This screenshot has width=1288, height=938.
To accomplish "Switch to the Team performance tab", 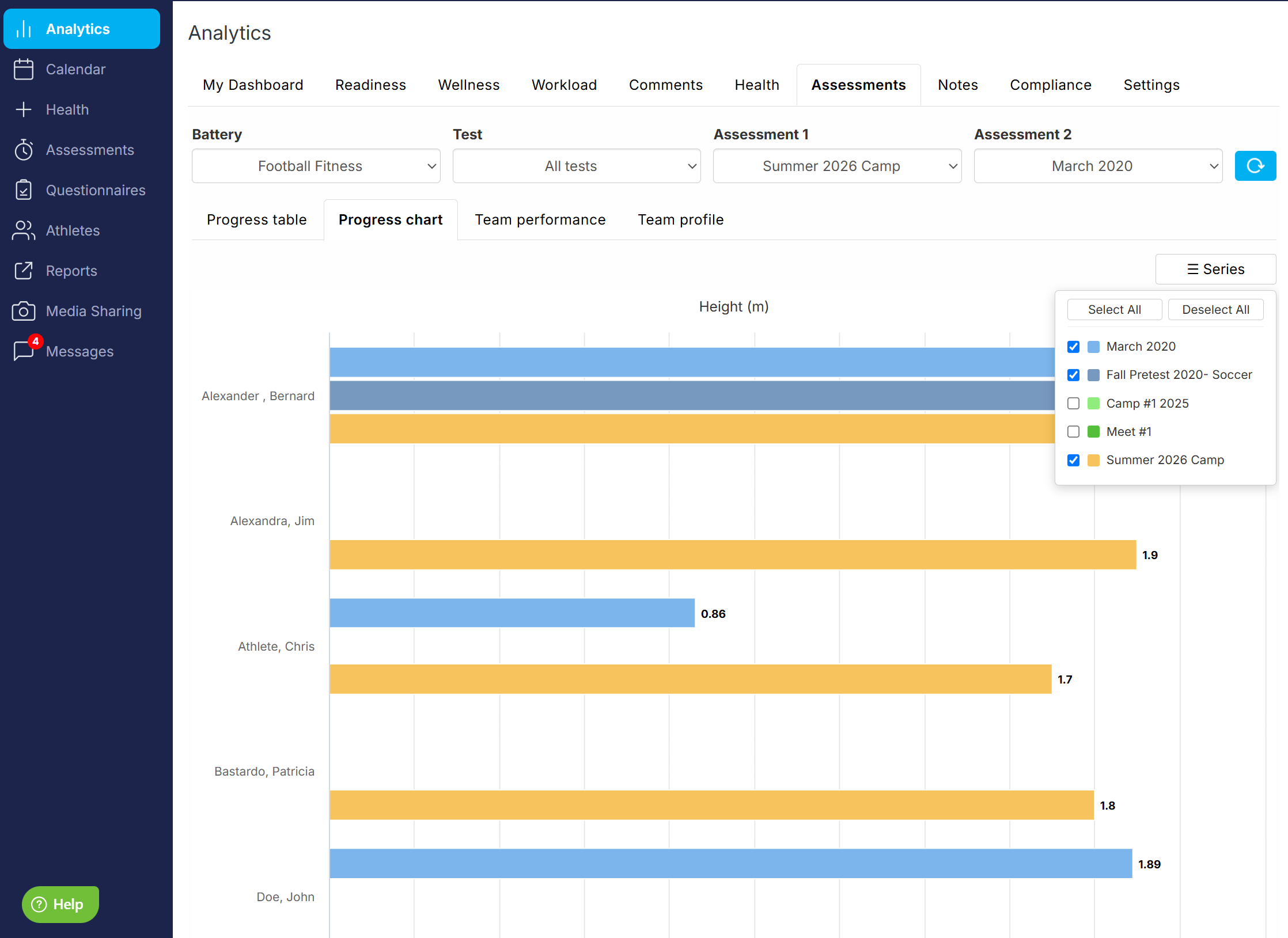I will point(540,219).
